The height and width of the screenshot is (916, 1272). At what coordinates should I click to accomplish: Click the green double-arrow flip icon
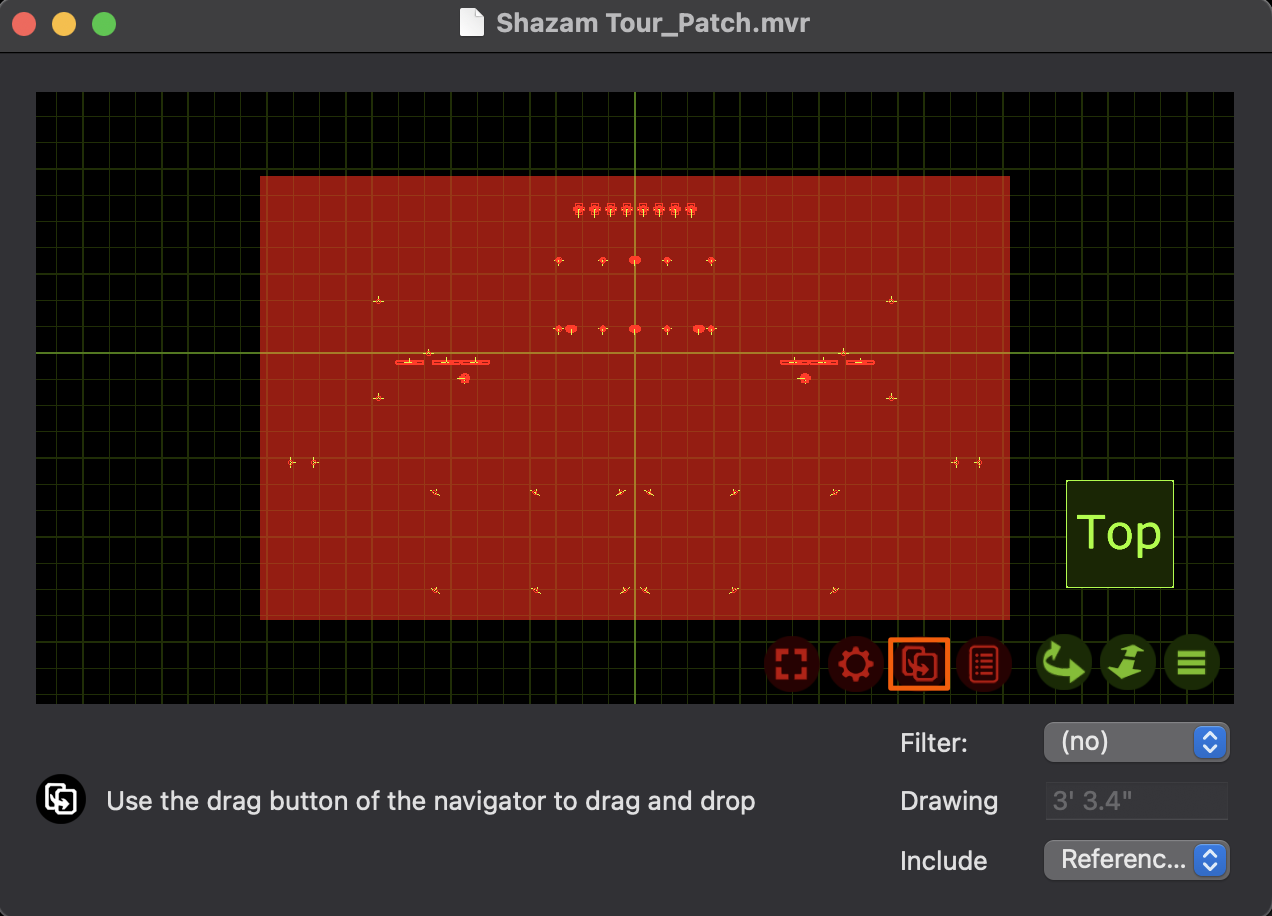(x=1127, y=663)
